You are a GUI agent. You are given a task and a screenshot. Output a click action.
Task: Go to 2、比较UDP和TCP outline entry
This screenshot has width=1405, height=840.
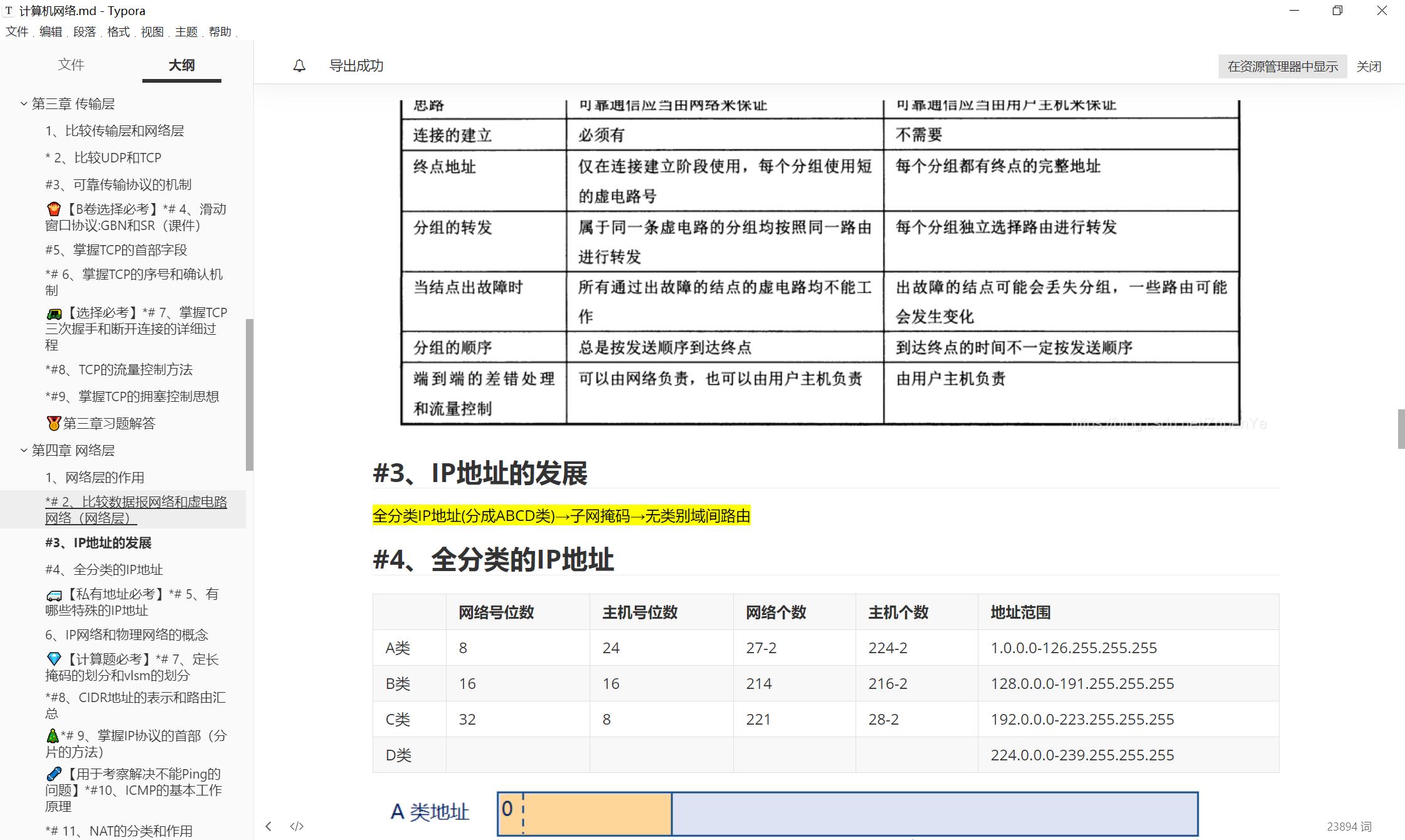click(x=103, y=158)
